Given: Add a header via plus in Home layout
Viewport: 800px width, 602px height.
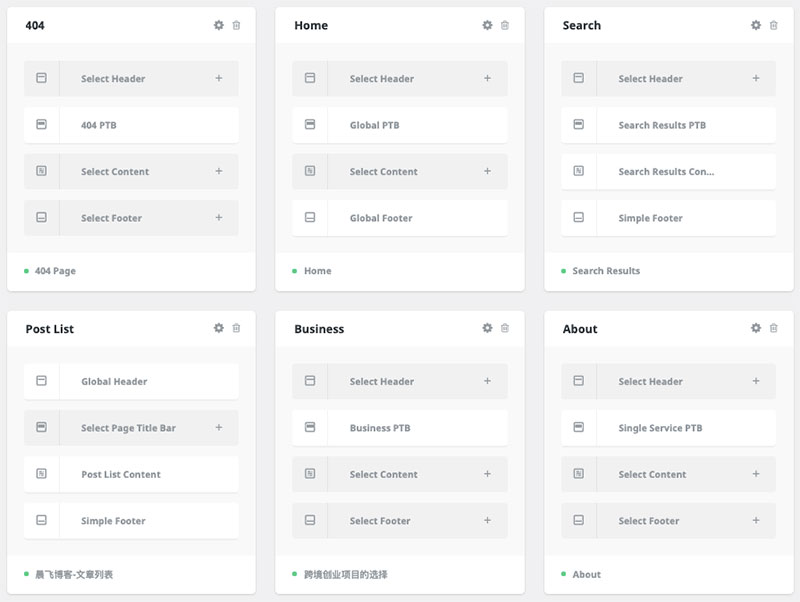Looking at the screenshot, I should (487, 78).
